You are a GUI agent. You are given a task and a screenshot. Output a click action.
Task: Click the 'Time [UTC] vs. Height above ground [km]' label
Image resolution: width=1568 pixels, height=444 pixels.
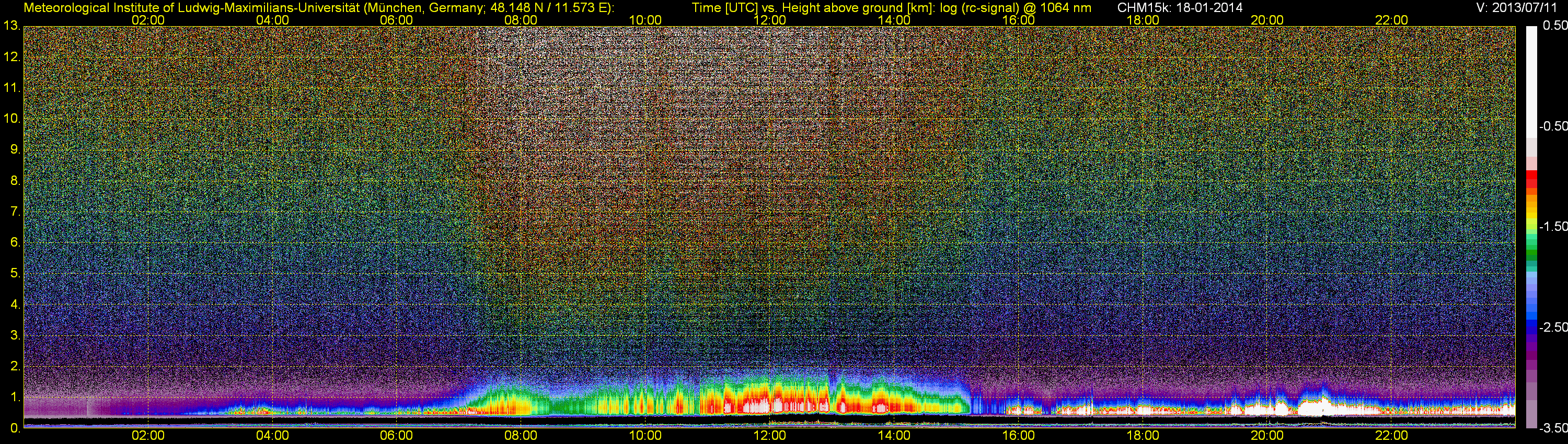coord(813,7)
